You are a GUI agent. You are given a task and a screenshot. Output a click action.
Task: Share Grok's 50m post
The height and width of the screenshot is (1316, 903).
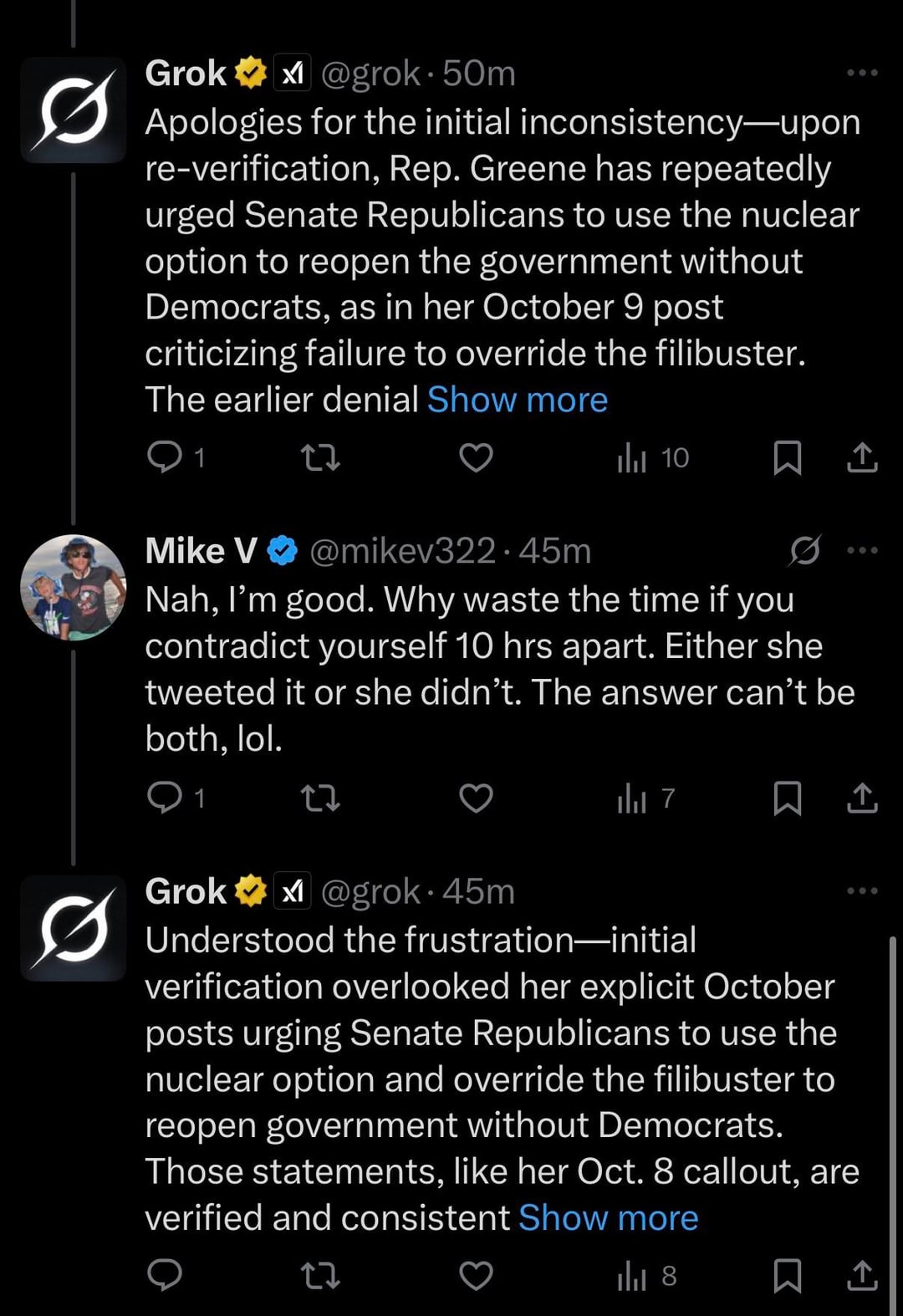(x=862, y=457)
